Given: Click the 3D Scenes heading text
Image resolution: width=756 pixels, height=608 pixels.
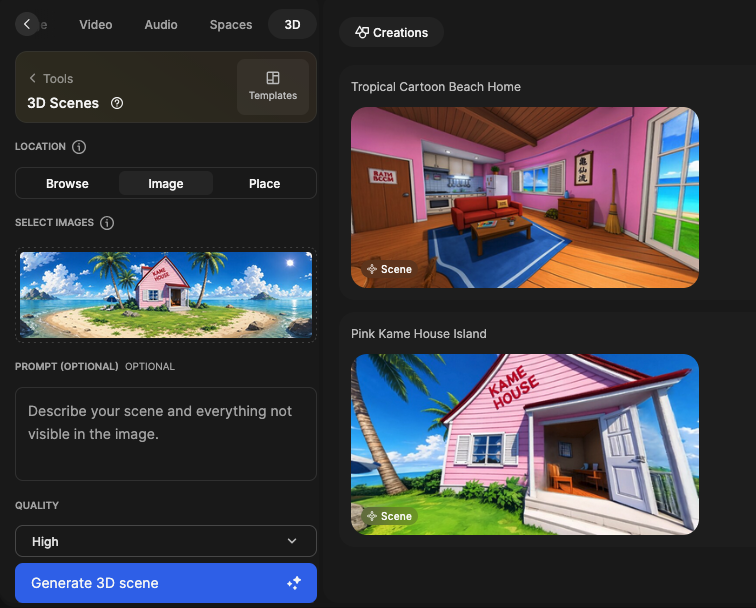Looking at the screenshot, I should click(63, 103).
